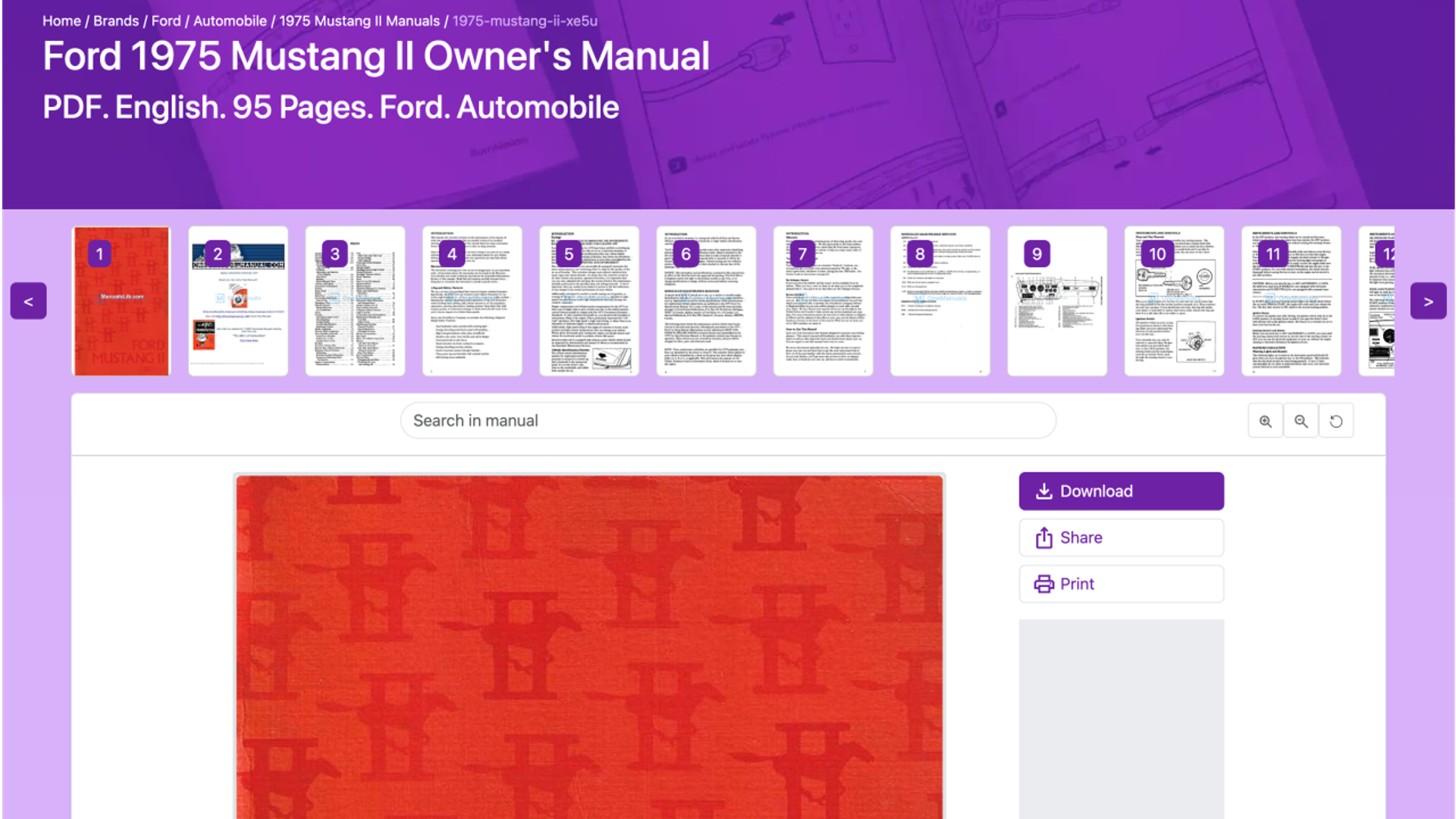Viewport: 1456px width, 819px height.
Task: Open 1975 Mustang II Manuals breadcrumb
Action: tap(359, 21)
